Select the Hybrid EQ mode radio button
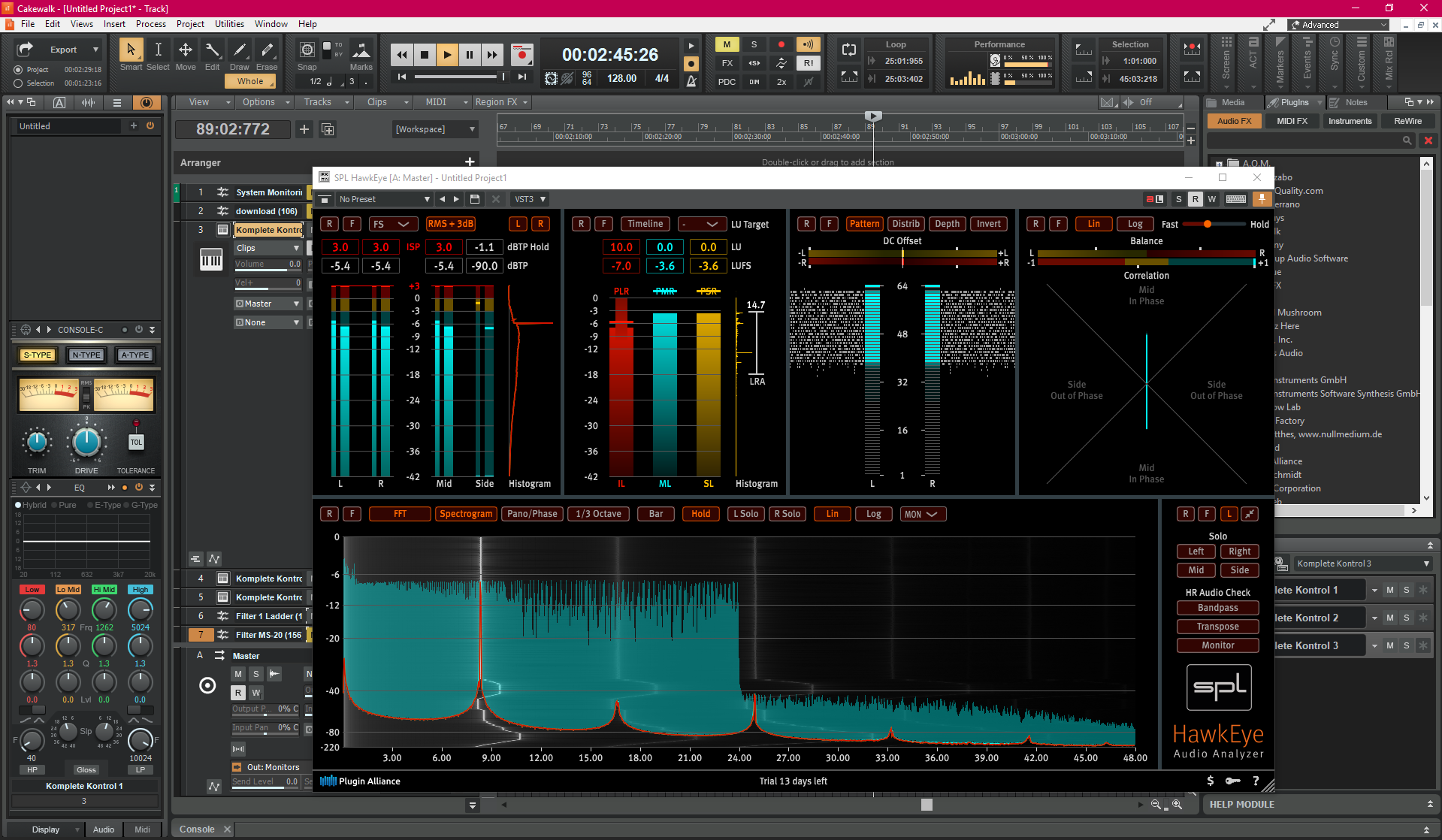Image resolution: width=1442 pixels, height=840 pixels. point(18,505)
